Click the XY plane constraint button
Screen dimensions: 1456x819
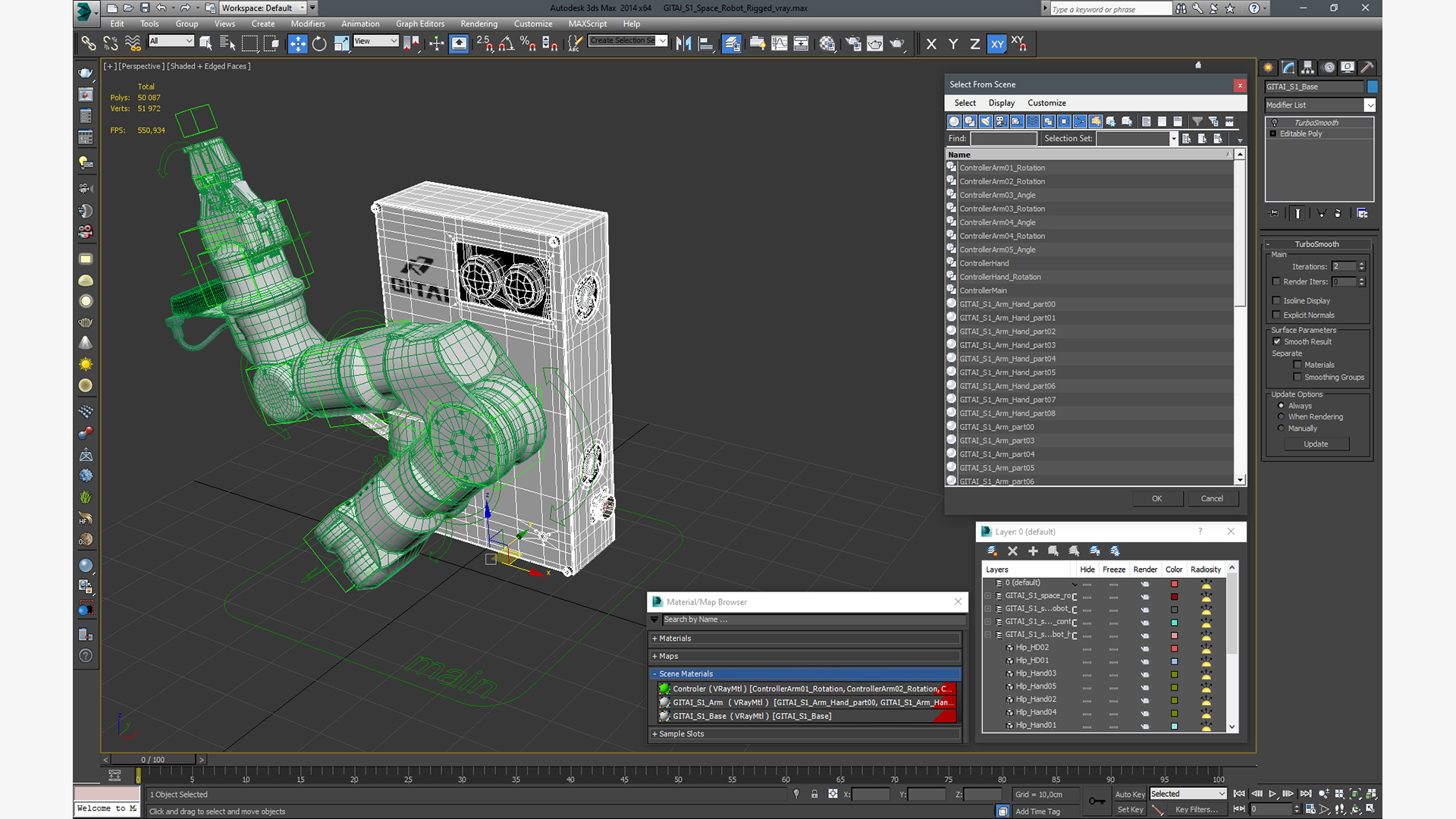(x=997, y=44)
